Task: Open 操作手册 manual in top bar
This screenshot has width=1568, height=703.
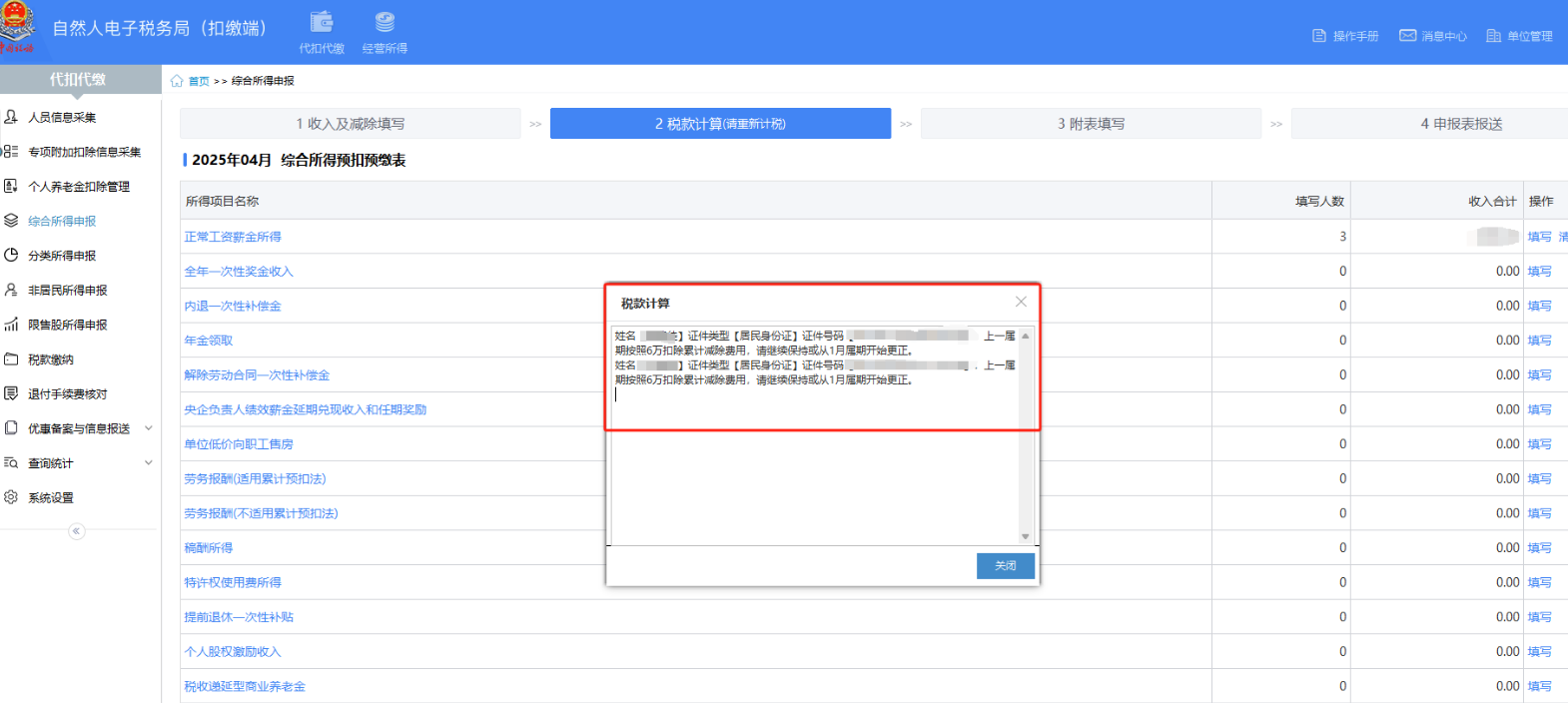Action: click(1345, 36)
